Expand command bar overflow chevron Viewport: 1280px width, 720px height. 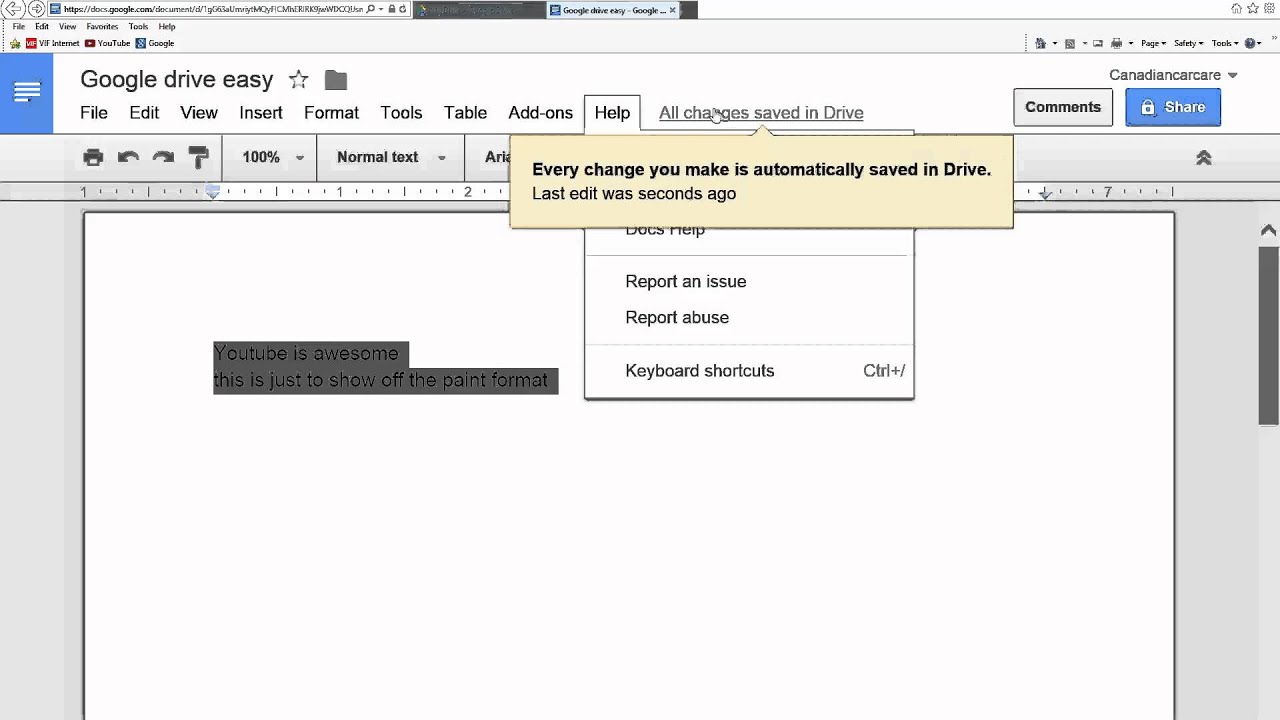pyautogui.click(x=1274, y=37)
